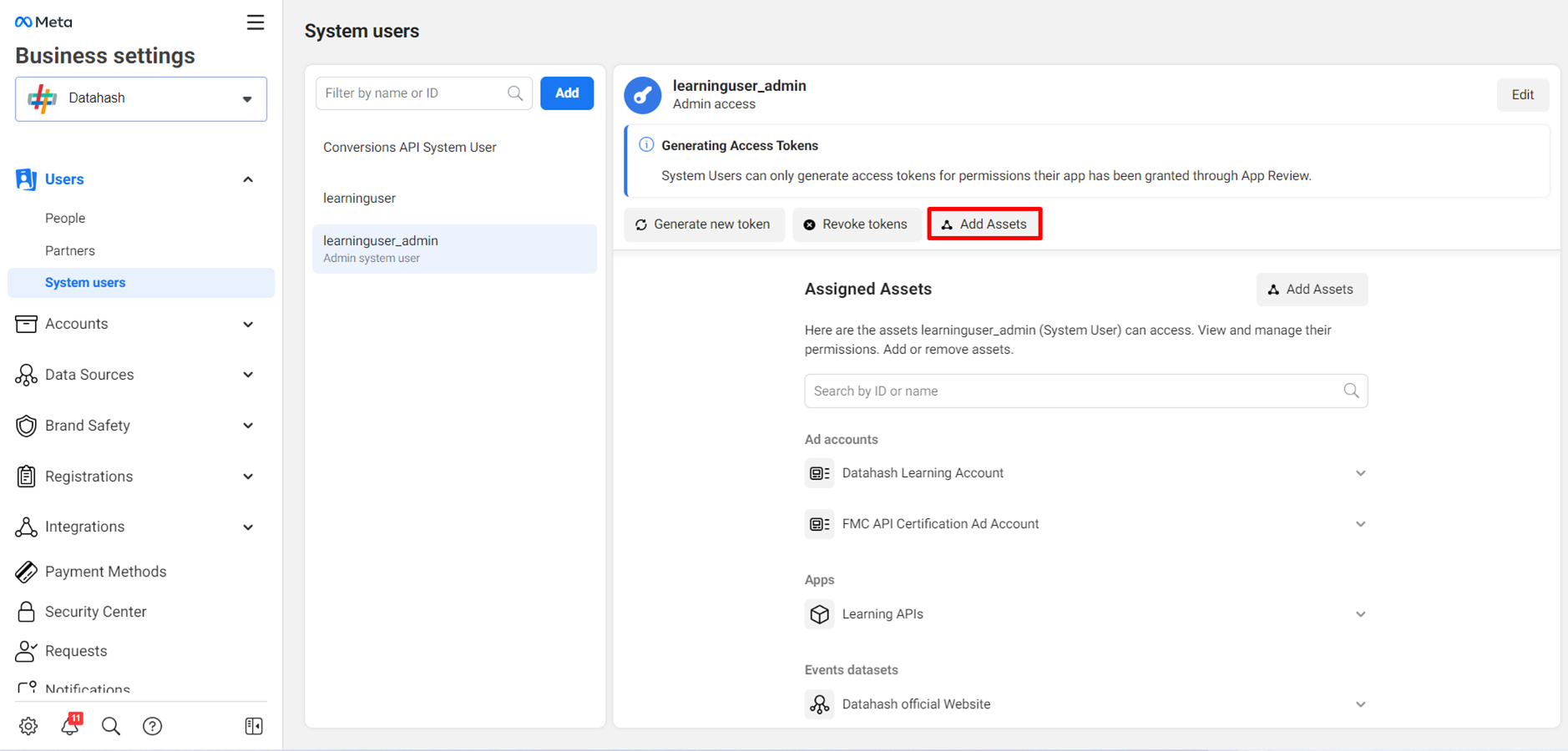Click the Data Sources icon
1568x751 pixels.
[26, 375]
